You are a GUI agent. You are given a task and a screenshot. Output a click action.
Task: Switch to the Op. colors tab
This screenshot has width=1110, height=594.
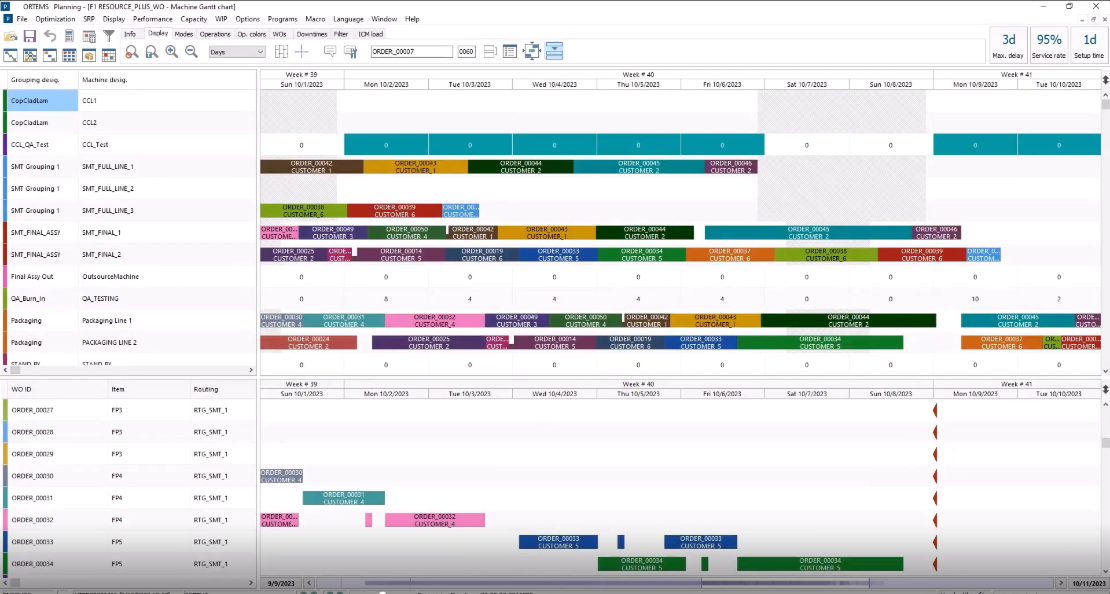click(251, 34)
